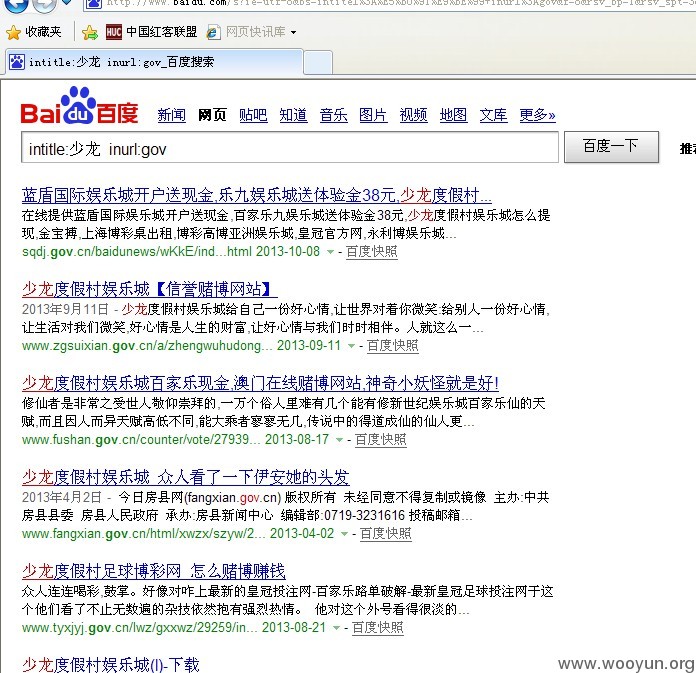Click the www.fushan.gov.cn green URL text
The image size is (696, 673).
(x=141, y=439)
